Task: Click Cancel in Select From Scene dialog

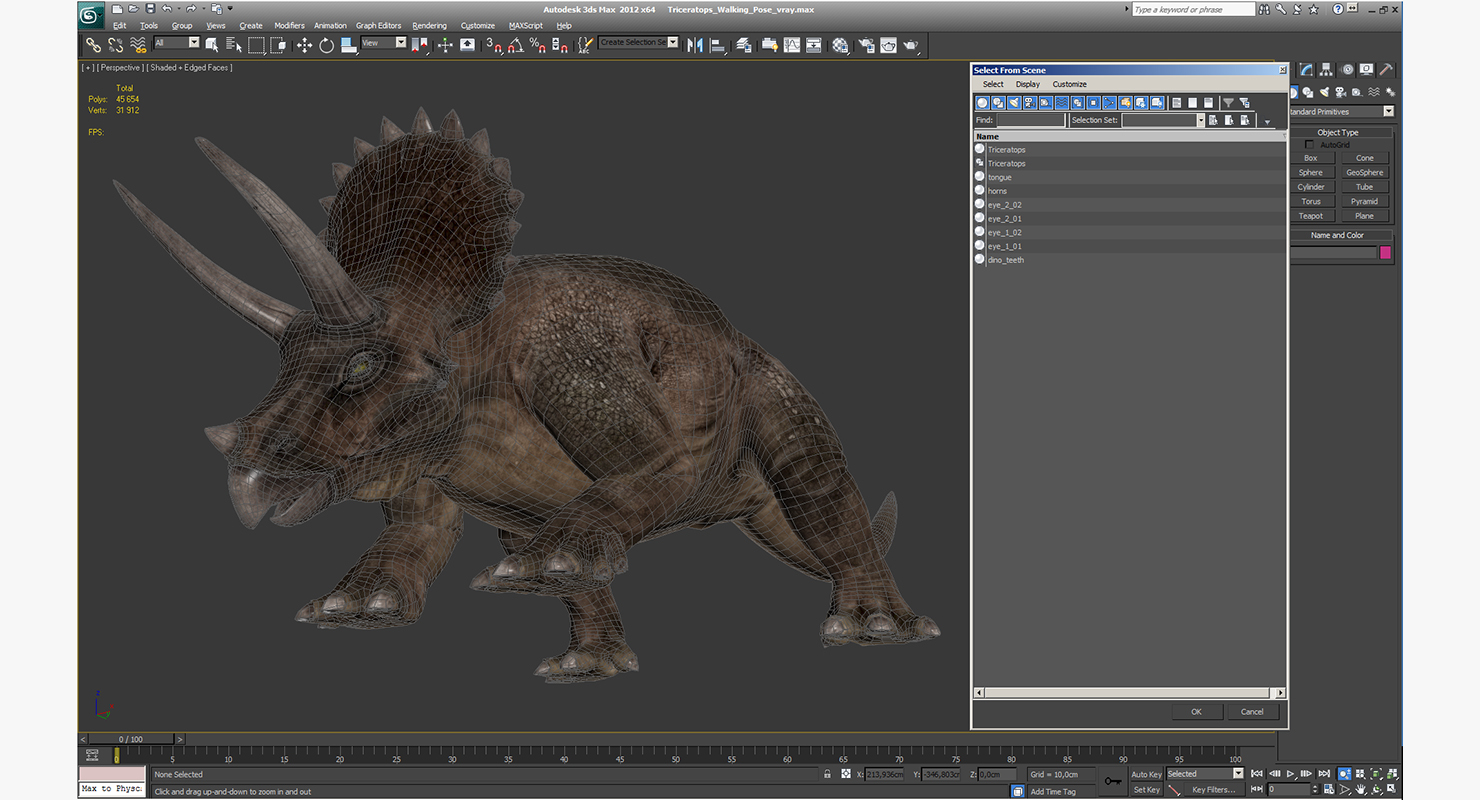Action: (x=1252, y=712)
